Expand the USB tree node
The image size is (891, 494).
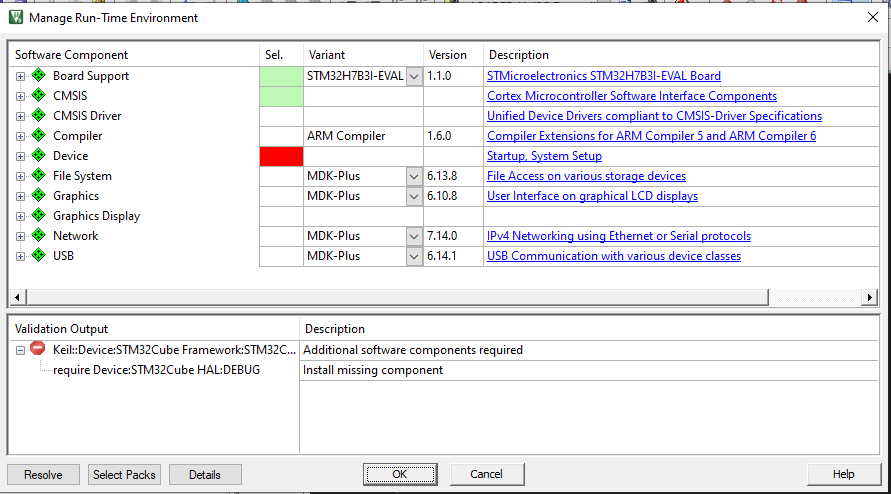click(x=20, y=256)
